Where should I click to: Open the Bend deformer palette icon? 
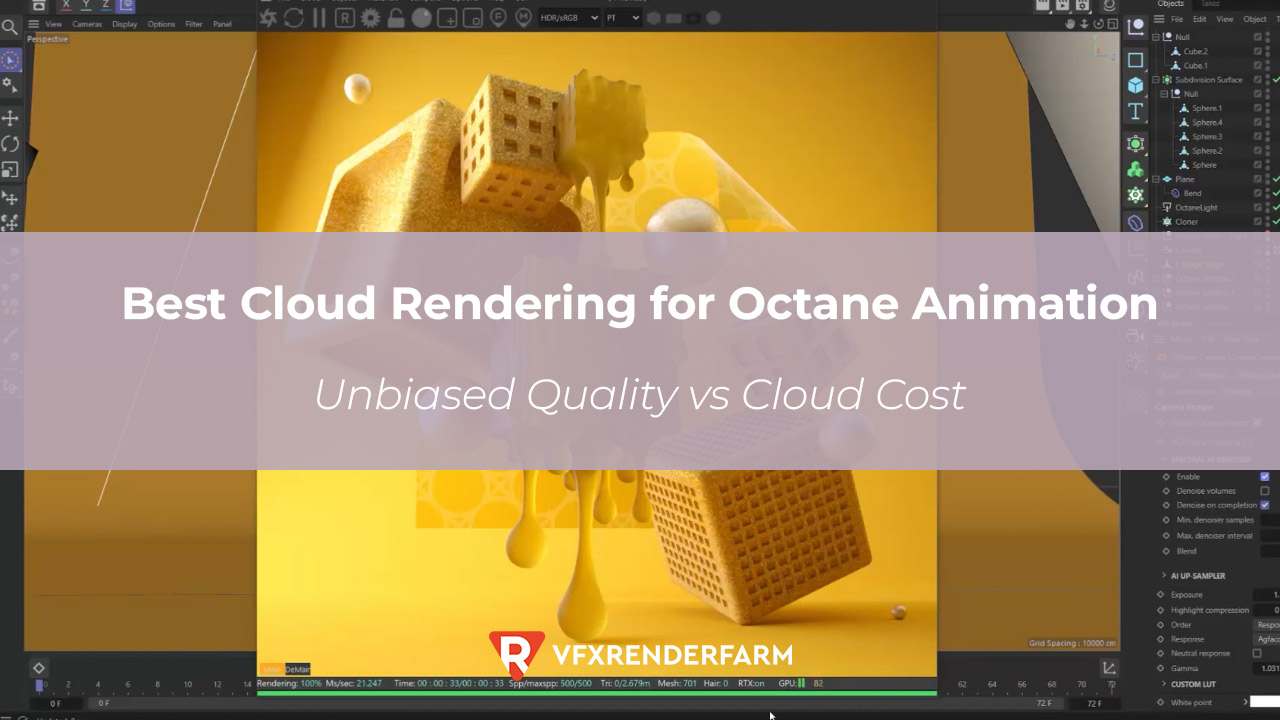[x=1136, y=222]
